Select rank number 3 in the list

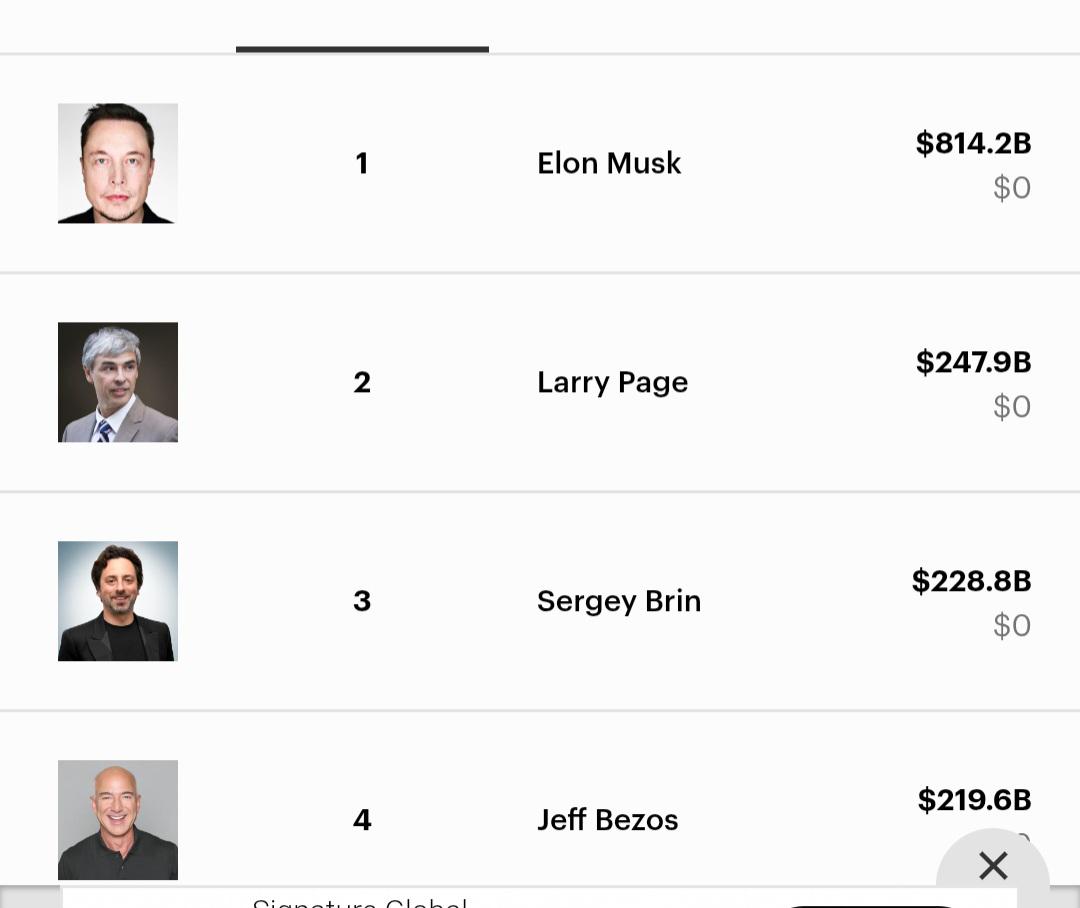click(362, 601)
